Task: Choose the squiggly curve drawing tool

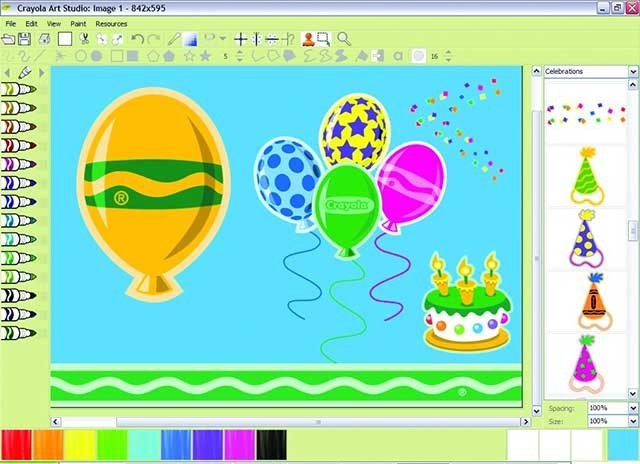Action: 24,56
